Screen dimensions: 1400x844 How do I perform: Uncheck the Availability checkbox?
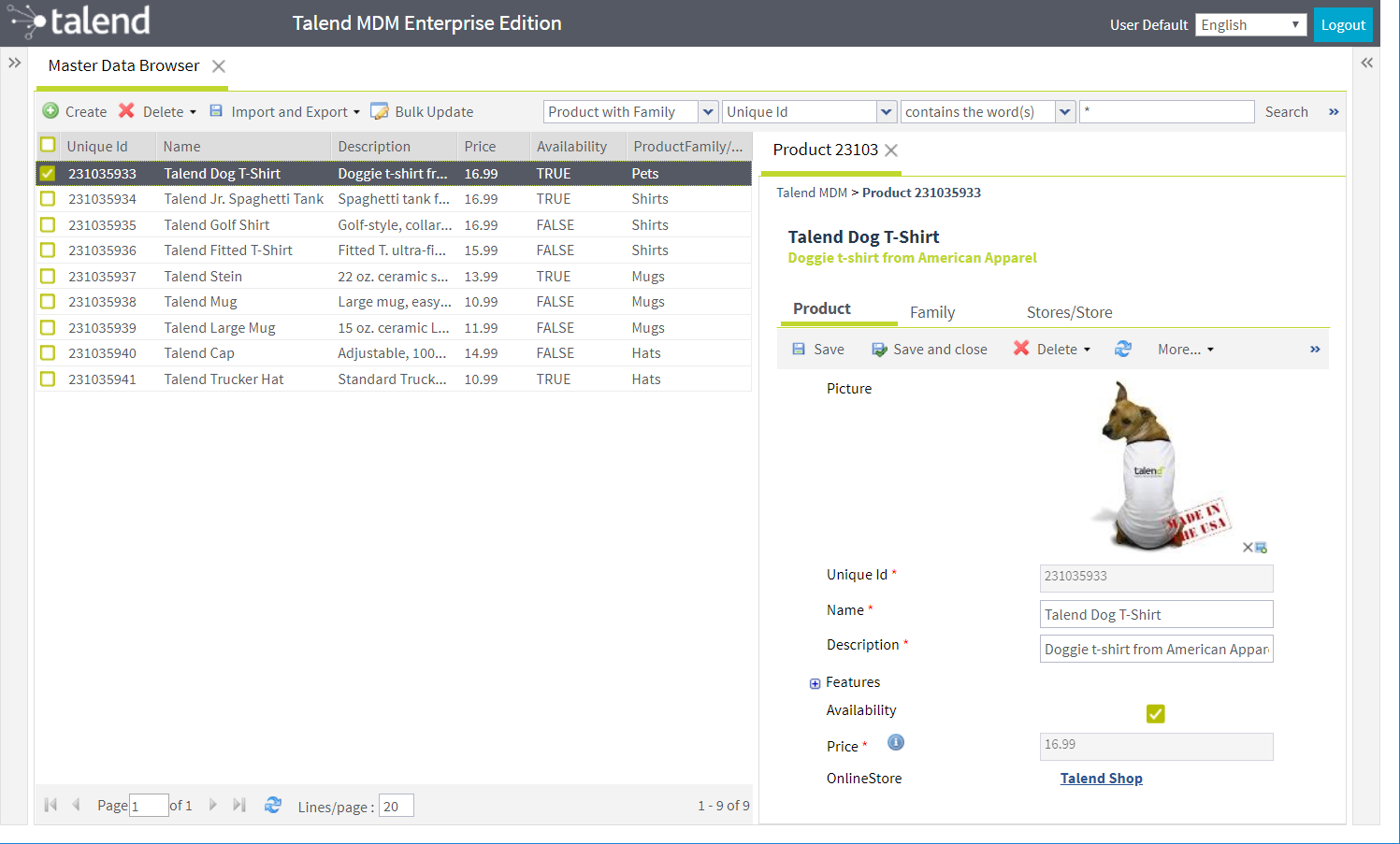(x=1155, y=714)
